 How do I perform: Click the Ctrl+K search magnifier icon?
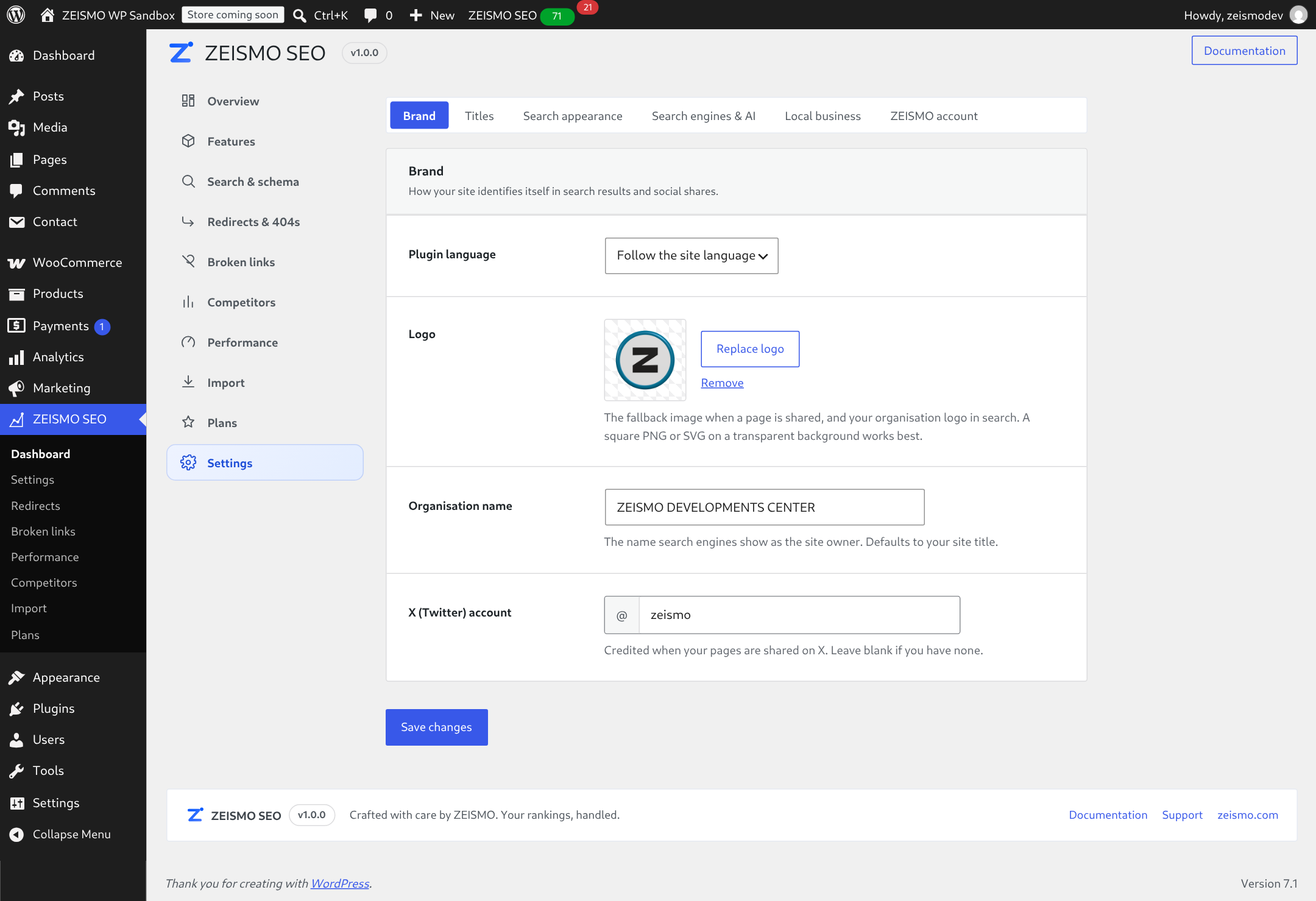coord(299,15)
